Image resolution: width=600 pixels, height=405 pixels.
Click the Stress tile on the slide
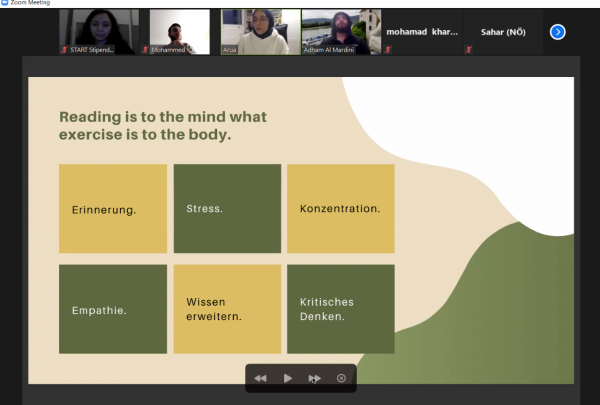coord(227,208)
